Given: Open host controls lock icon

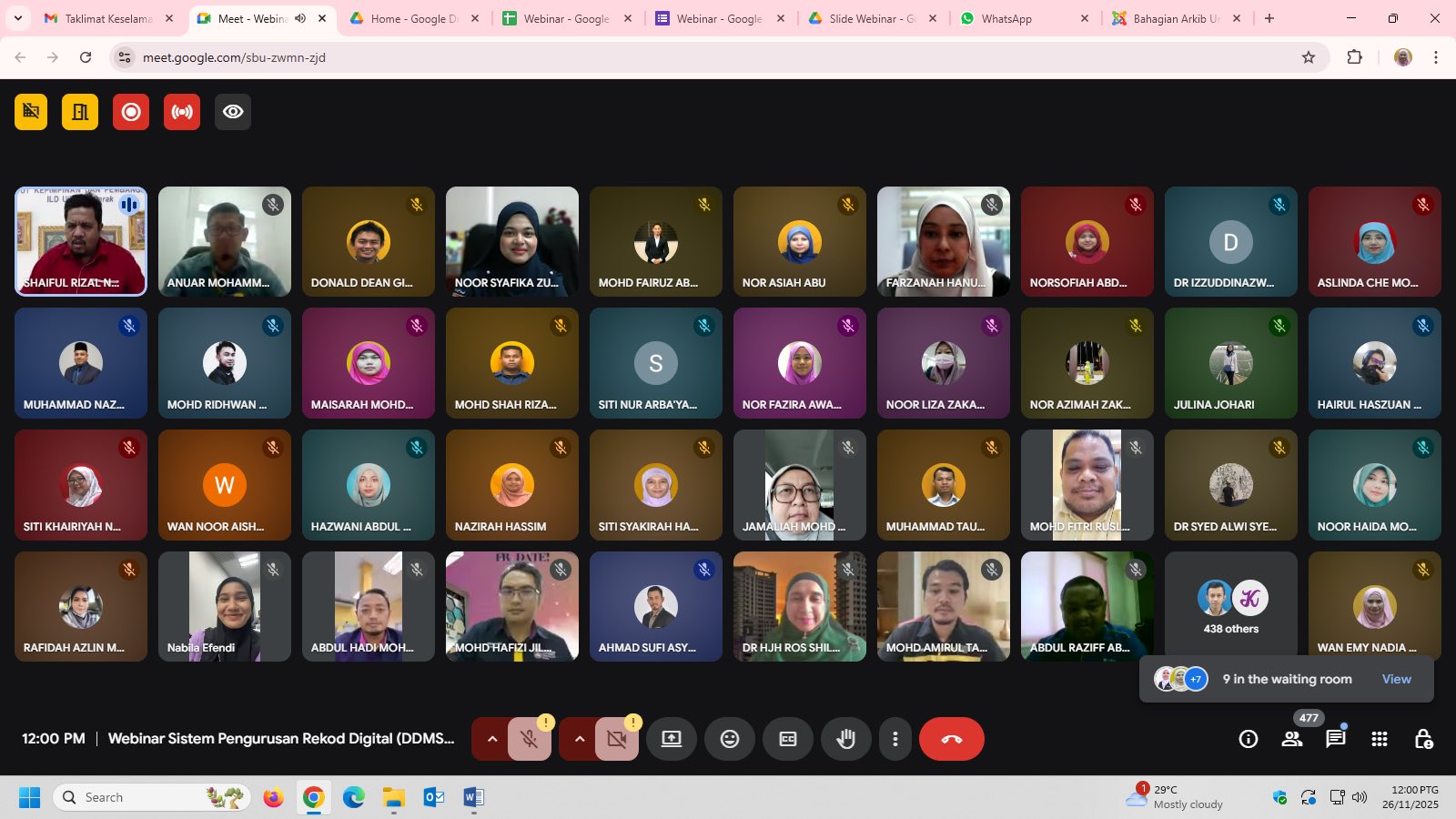Looking at the screenshot, I should click(1423, 739).
